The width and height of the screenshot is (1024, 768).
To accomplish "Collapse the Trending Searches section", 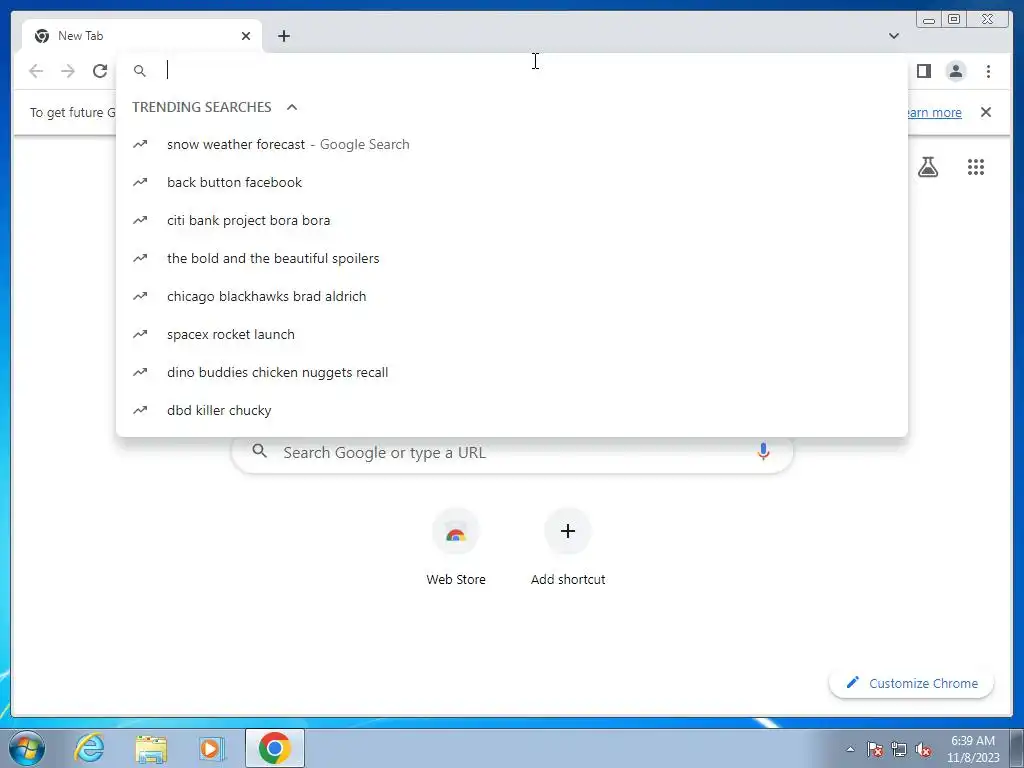I will 292,107.
